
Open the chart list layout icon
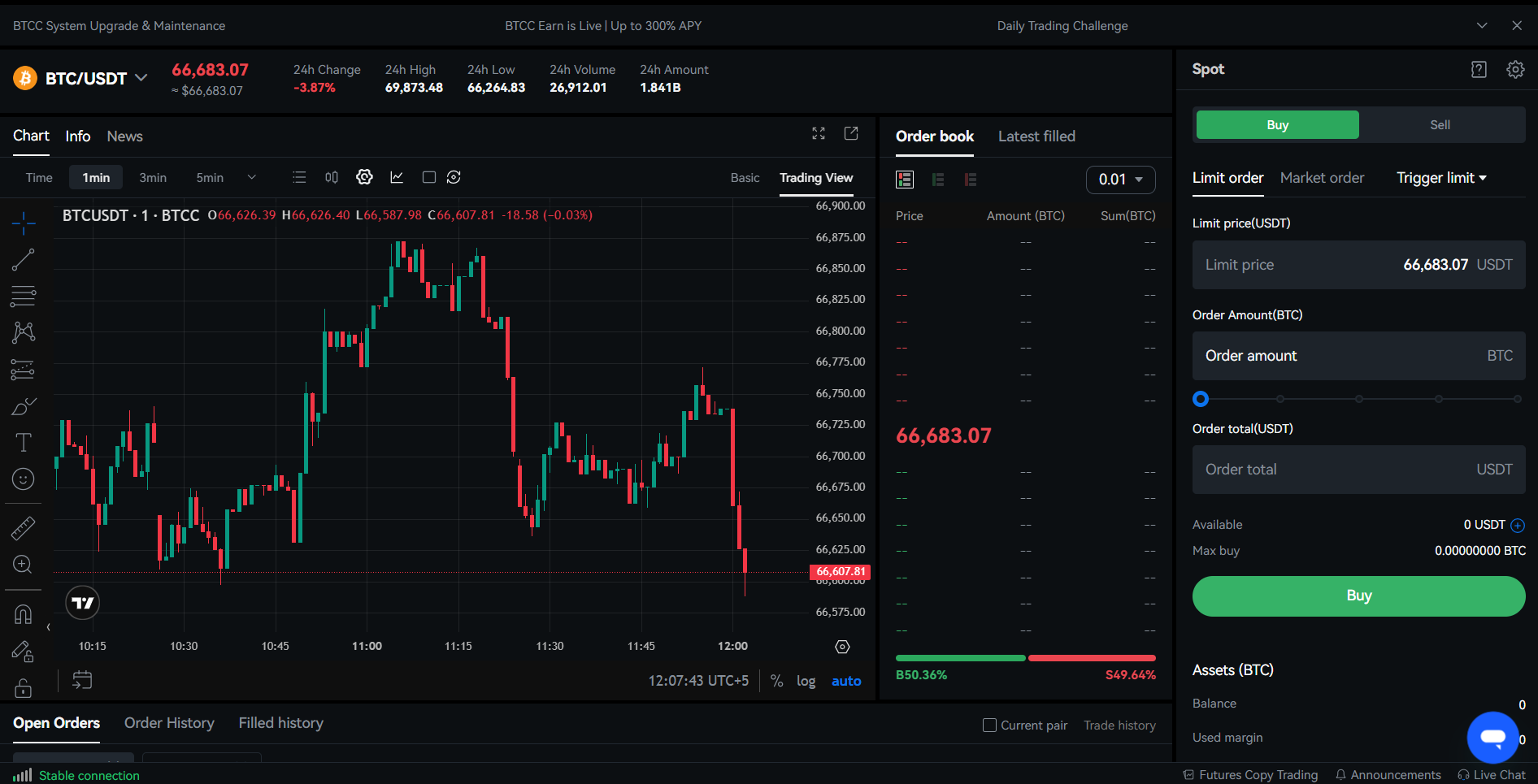click(x=299, y=177)
